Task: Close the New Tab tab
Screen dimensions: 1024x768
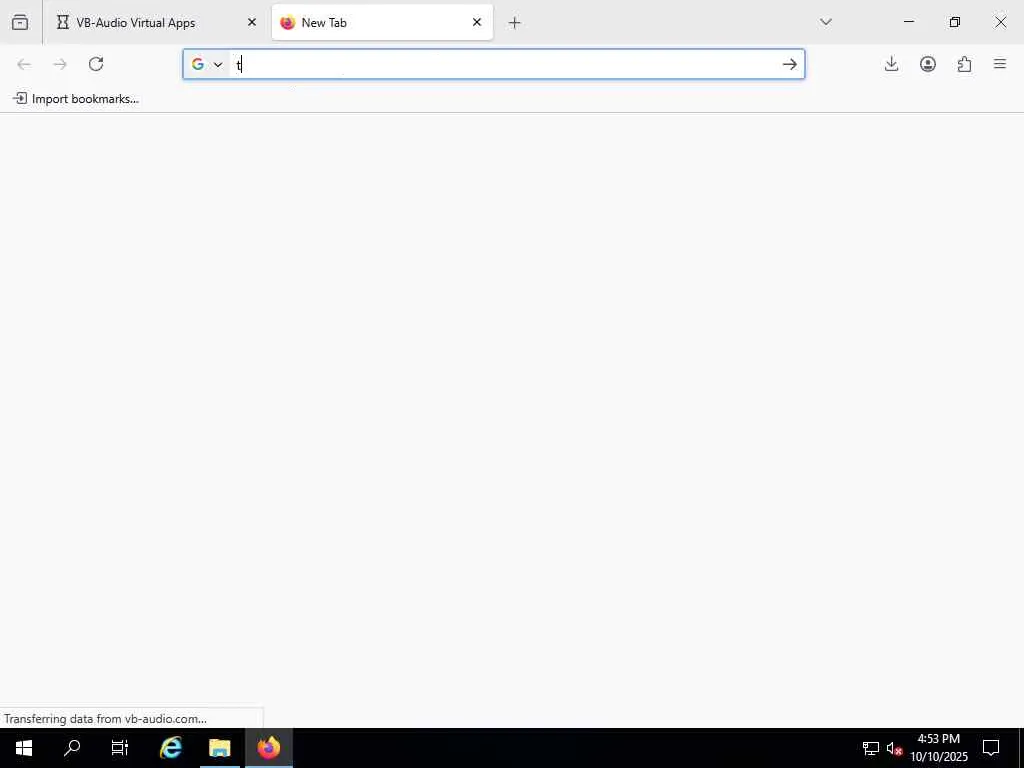Action: click(477, 22)
